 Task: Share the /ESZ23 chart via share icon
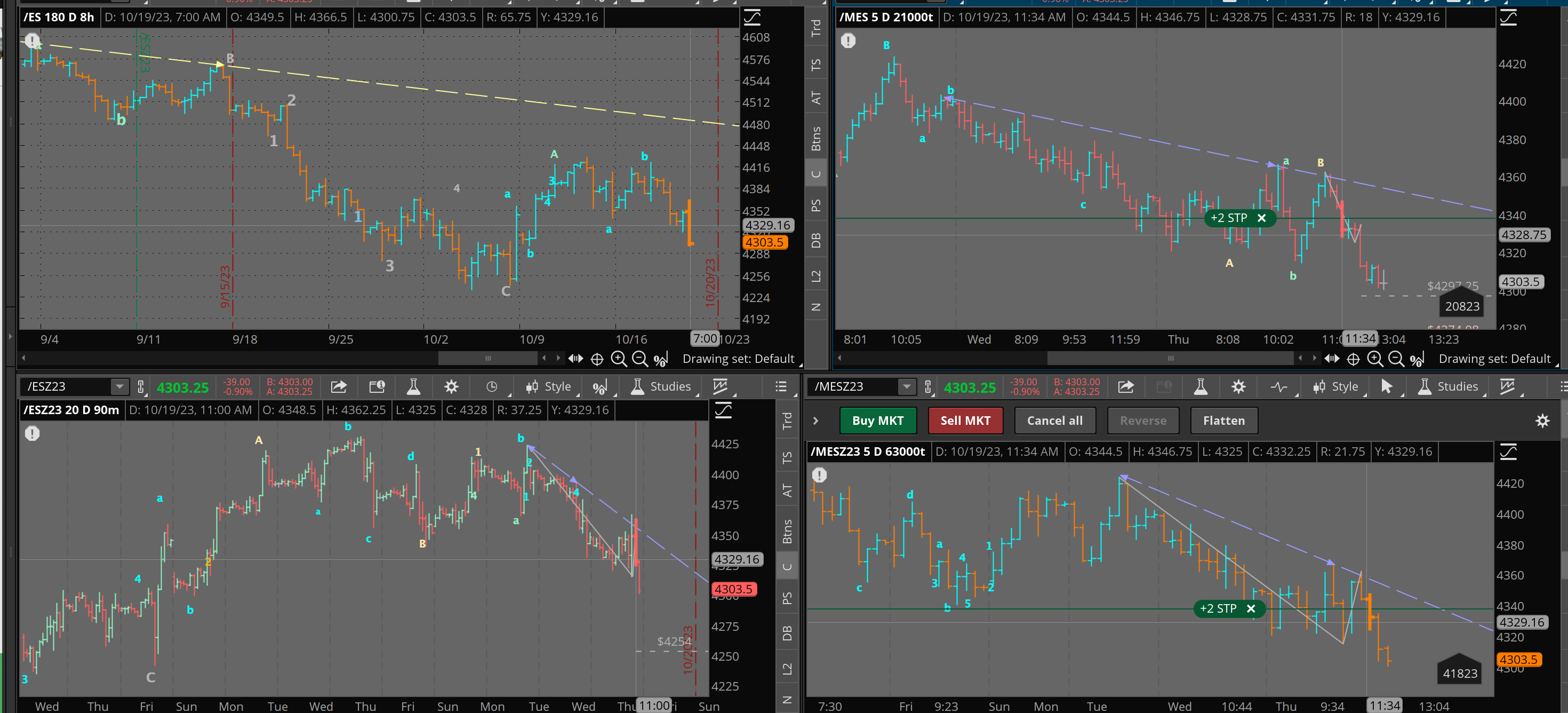click(x=339, y=386)
